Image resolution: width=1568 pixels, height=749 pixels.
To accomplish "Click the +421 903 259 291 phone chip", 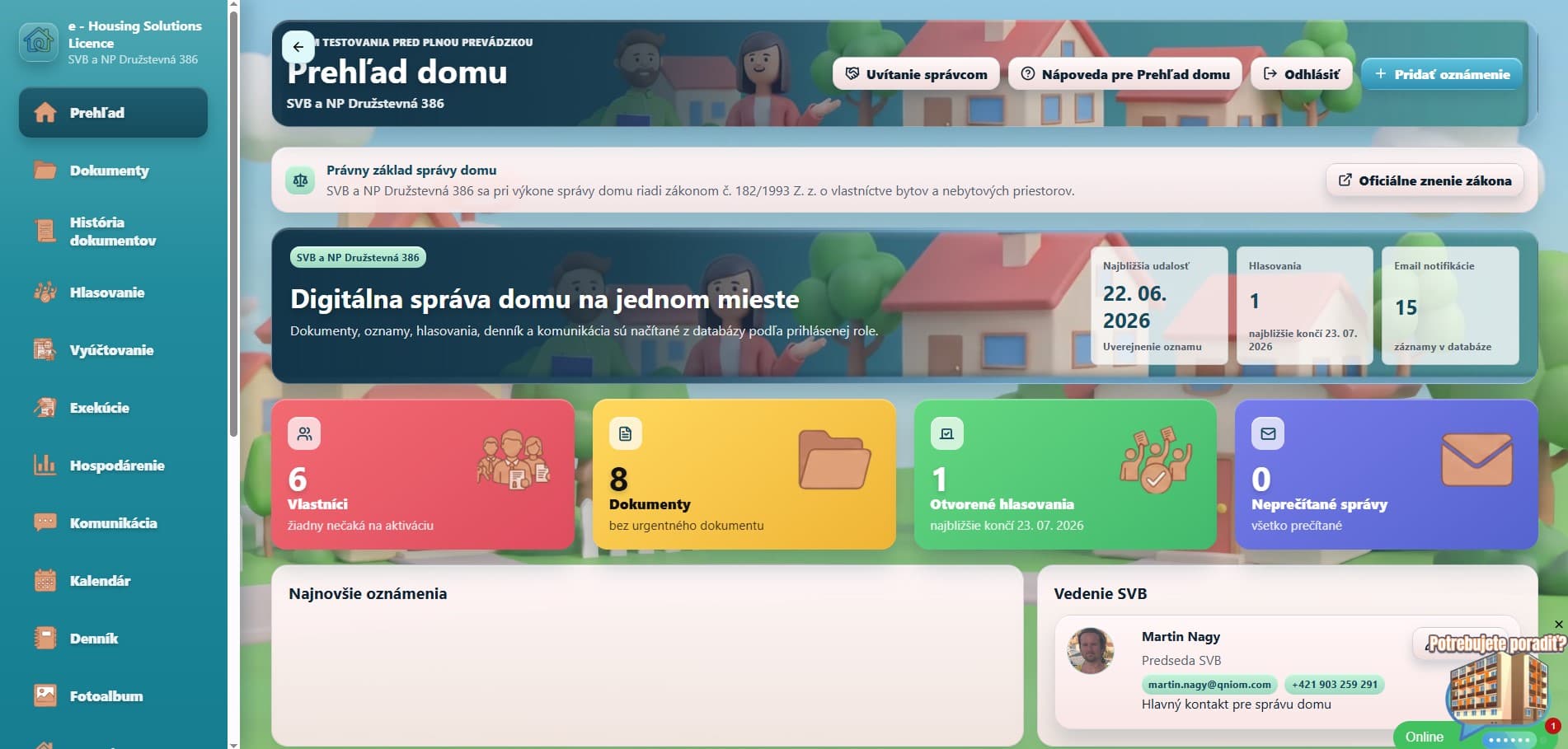I will [1335, 685].
